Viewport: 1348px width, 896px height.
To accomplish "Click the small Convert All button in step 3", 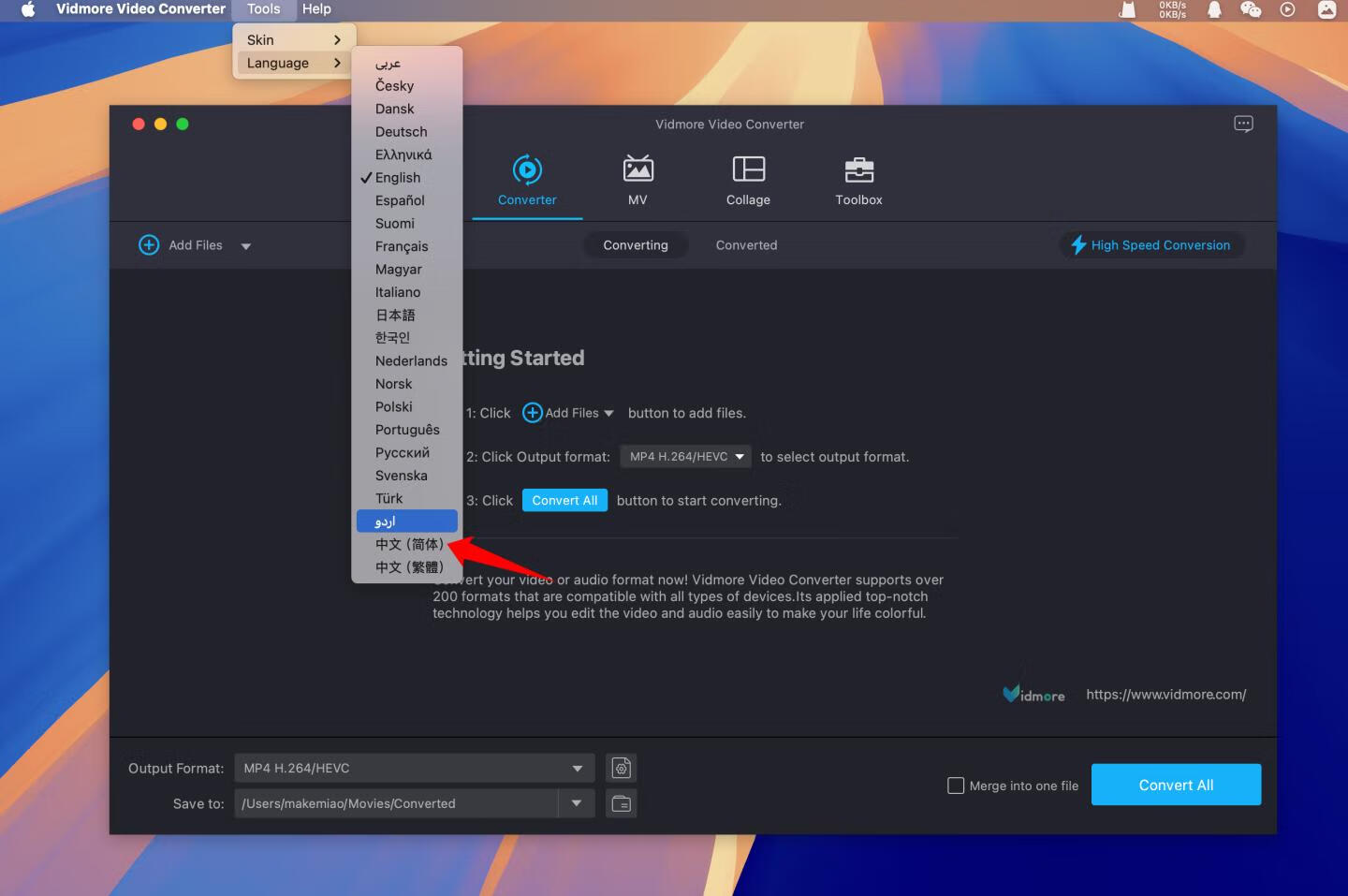I will (x=564, y=500).
